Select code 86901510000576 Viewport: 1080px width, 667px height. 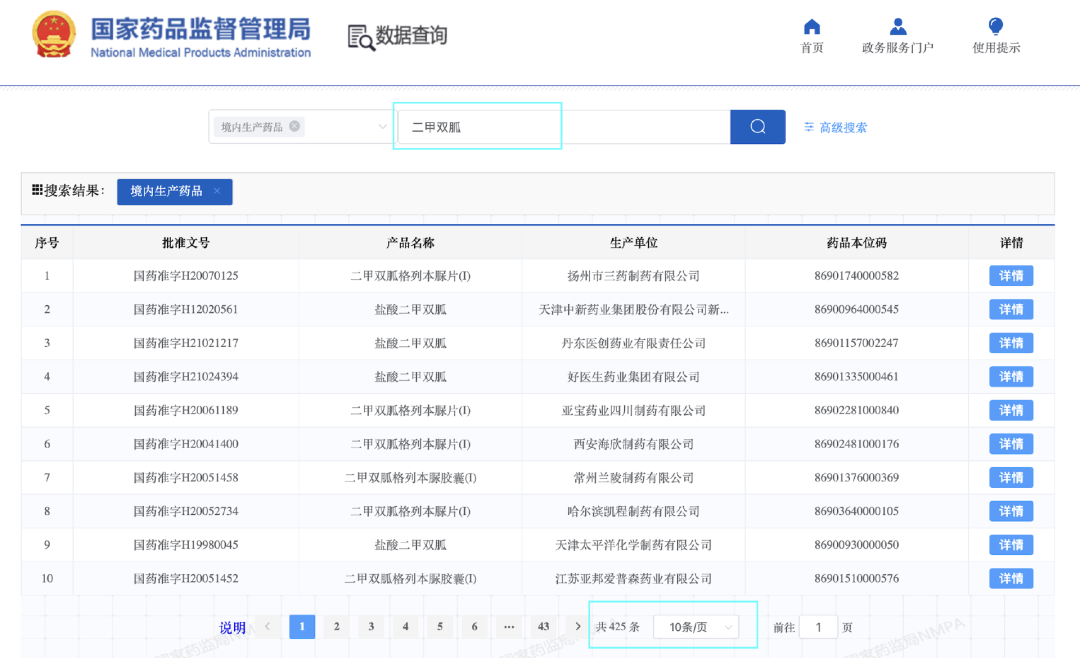[x=856, y=579]
